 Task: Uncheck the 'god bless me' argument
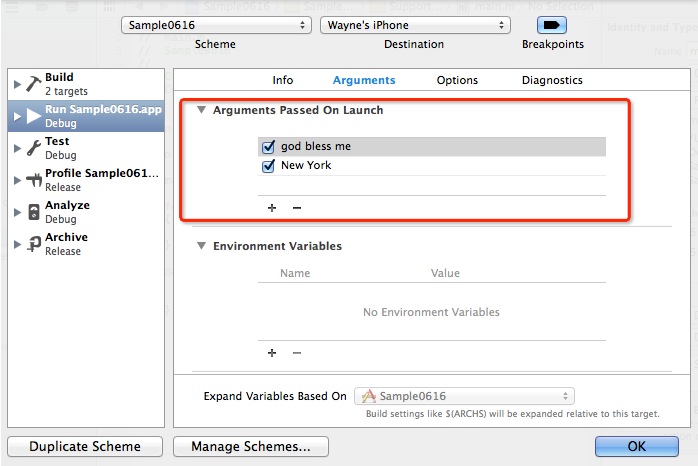tap(268, 147)
